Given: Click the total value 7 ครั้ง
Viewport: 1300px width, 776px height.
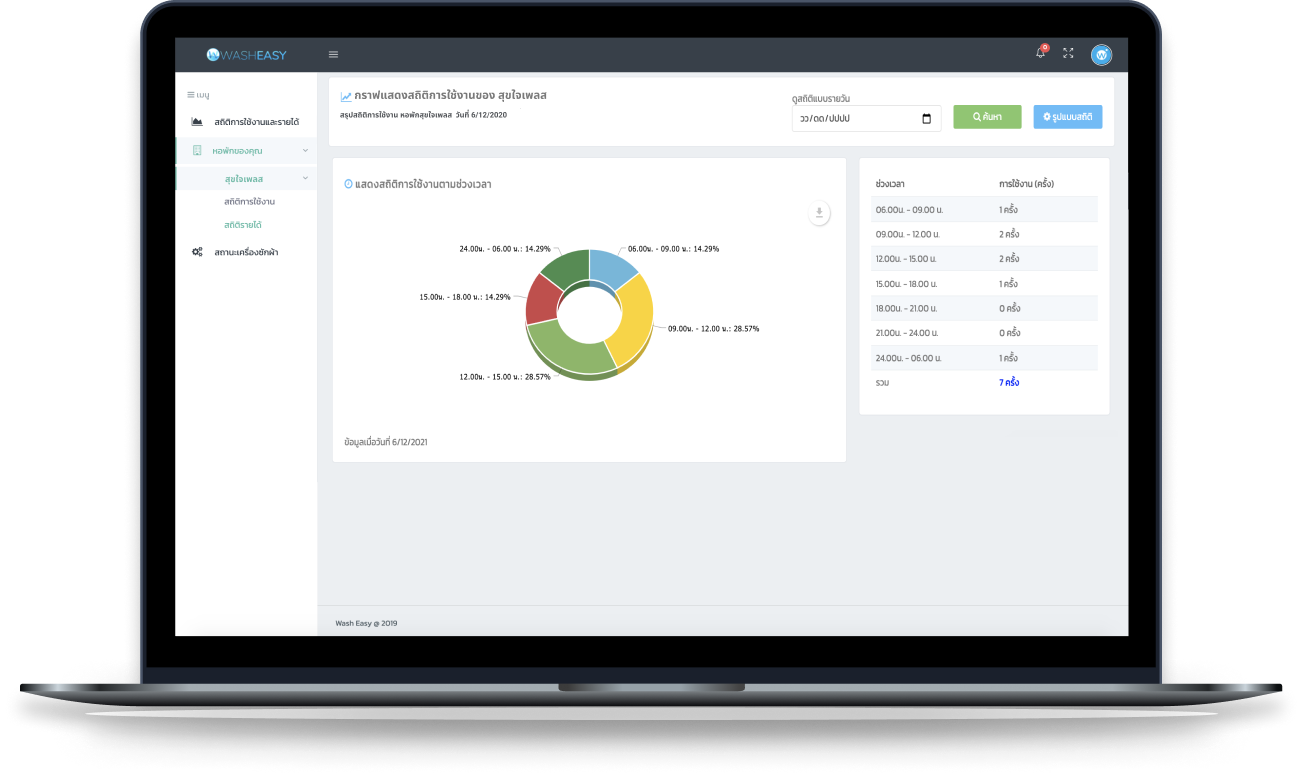Looking at the screenshot, I should 1009,383.
